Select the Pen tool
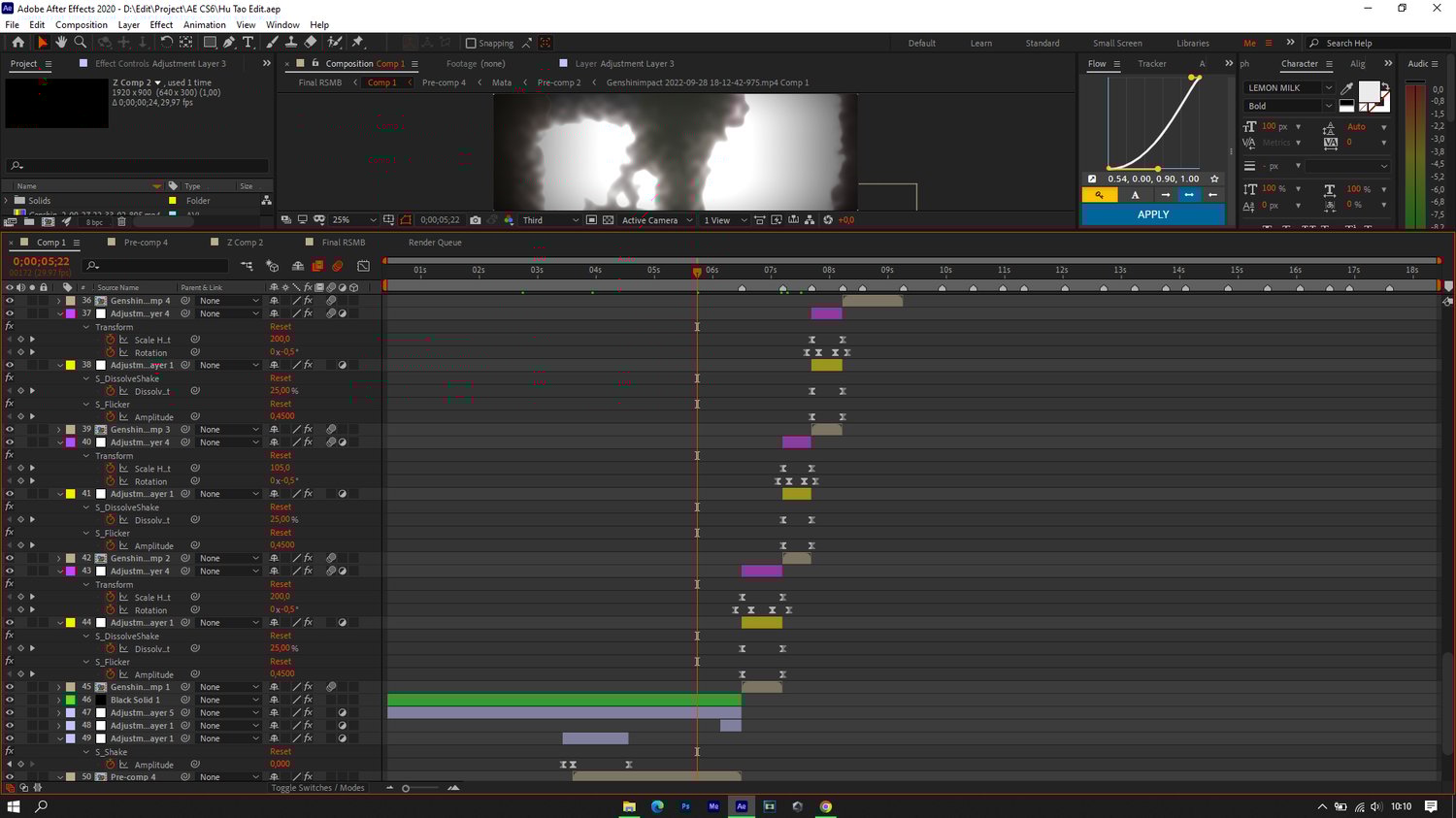 229,43
